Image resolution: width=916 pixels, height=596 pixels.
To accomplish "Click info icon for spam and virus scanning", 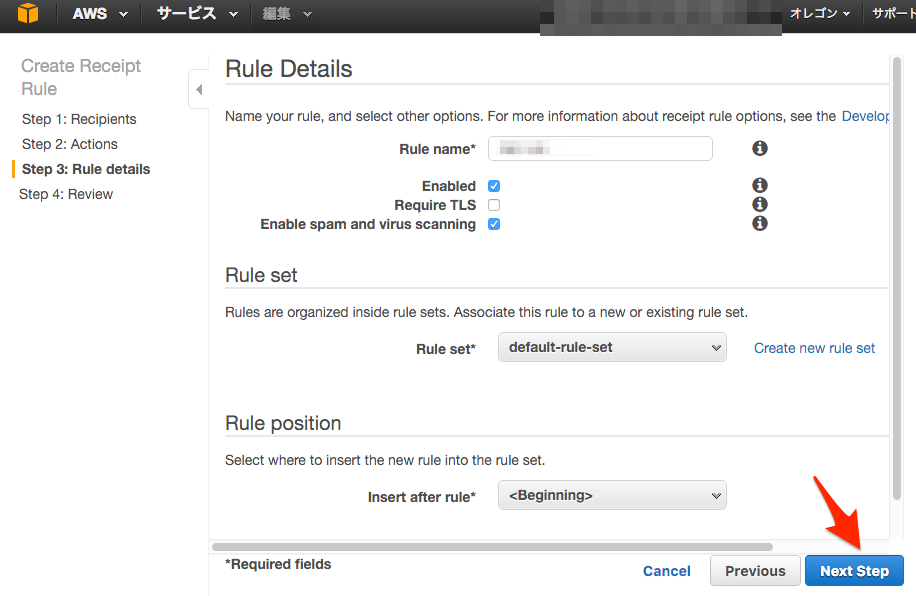I will [760, 224].
